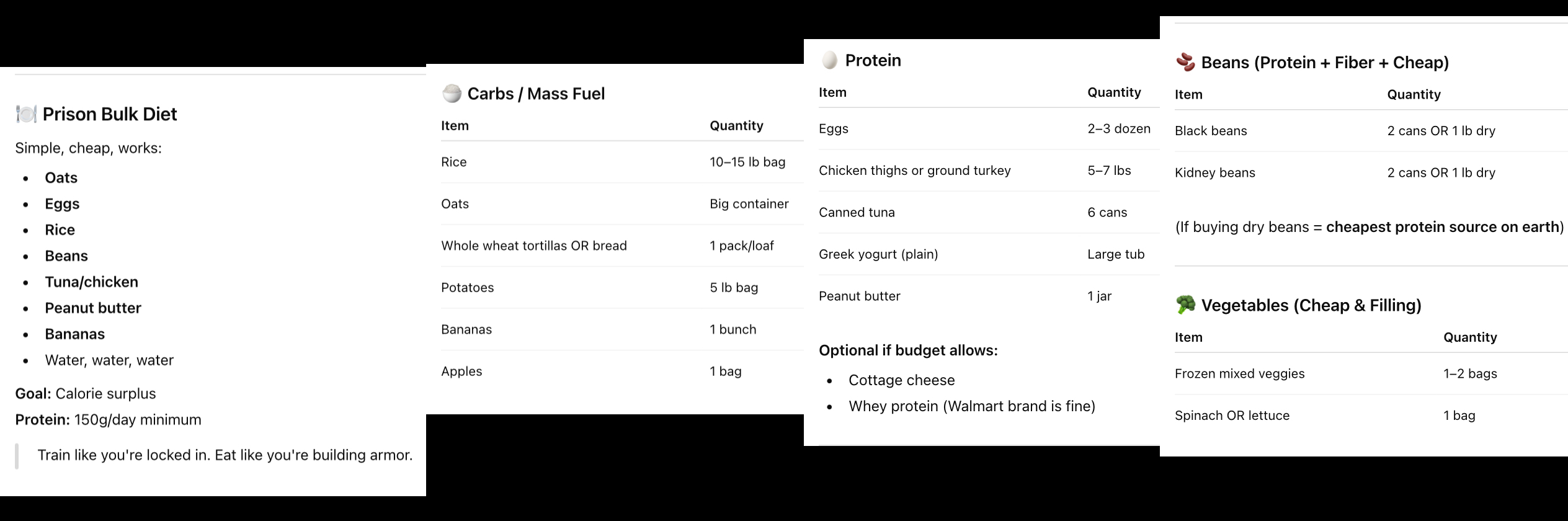Screen dimensions: 1568x521
Task: Click the plate emoji beside Prison Bulk Diet
Action: [26, 114]
